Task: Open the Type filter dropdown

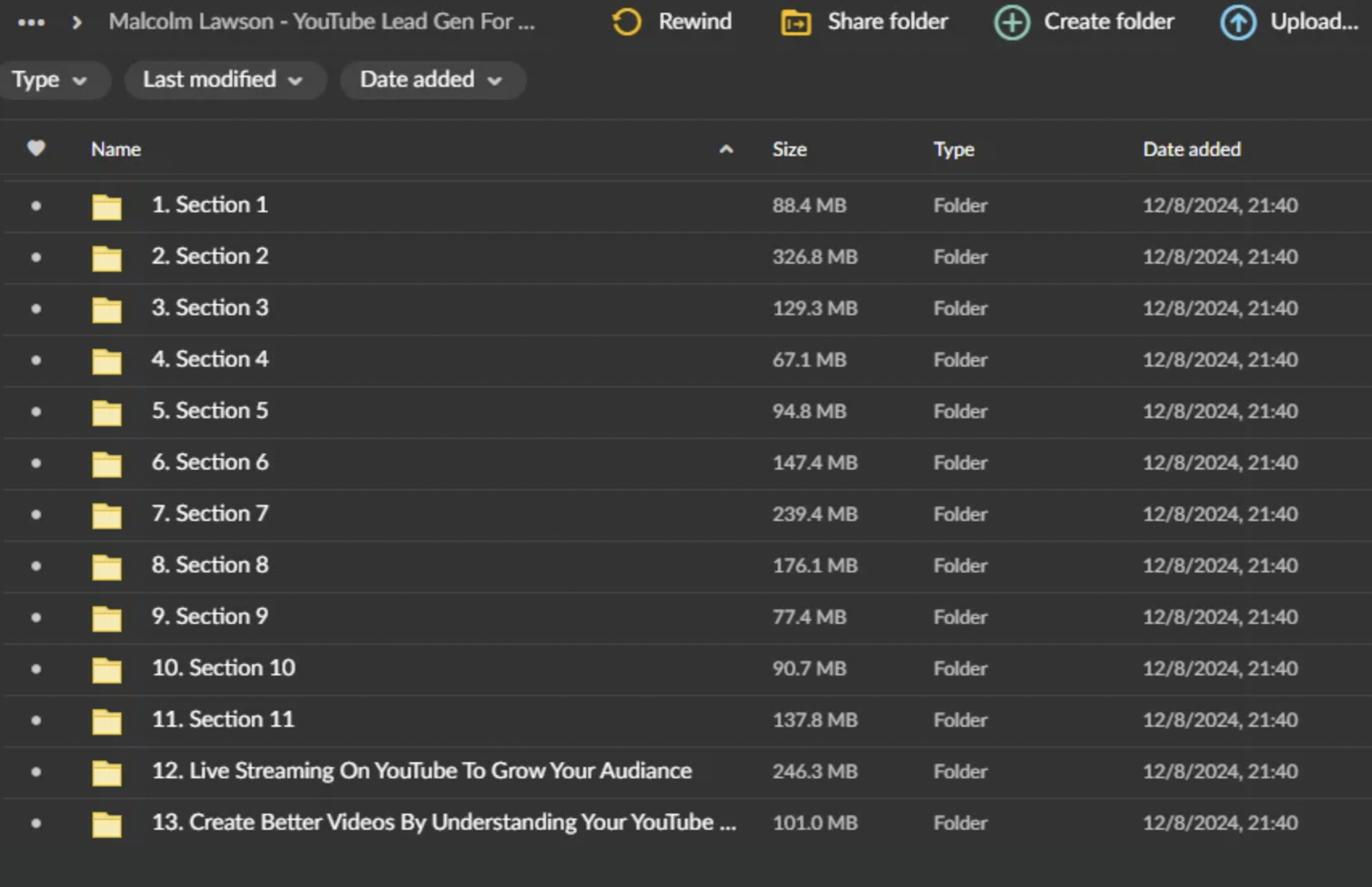Action: (53, 79)
